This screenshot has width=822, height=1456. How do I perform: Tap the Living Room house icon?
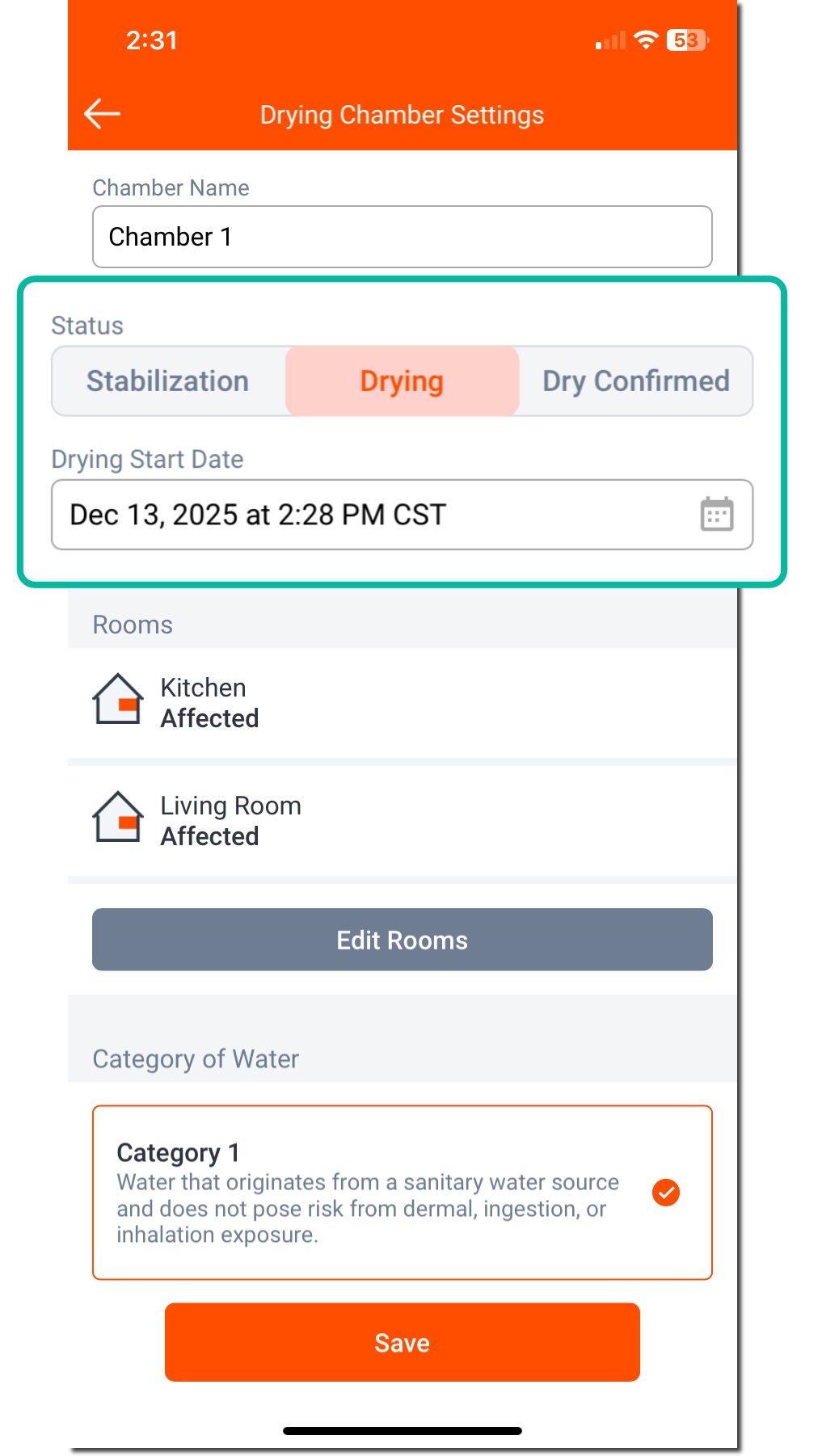(118, 818)
